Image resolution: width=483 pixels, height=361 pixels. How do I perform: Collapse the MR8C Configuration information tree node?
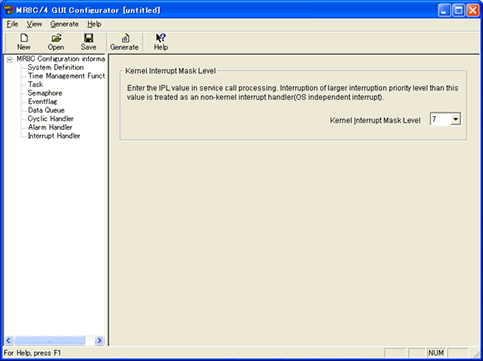[x=10, y=60]
